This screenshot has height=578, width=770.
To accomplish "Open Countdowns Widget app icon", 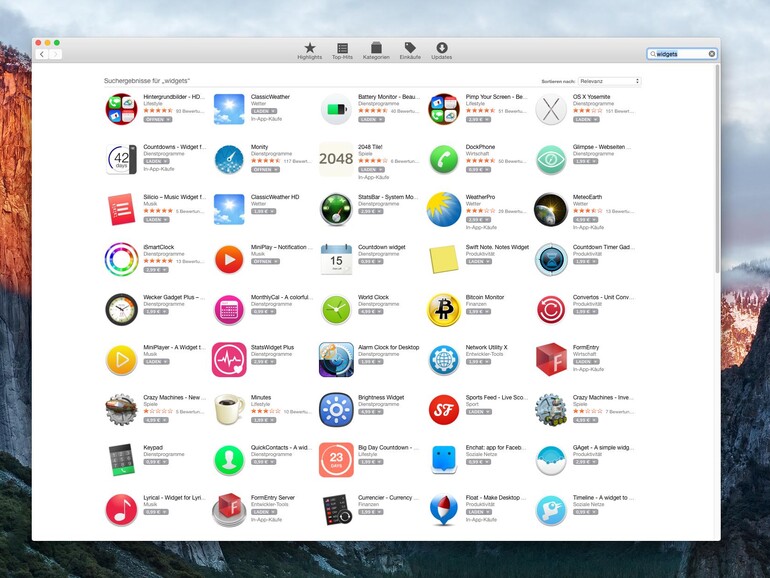I will tap(121, 159).
